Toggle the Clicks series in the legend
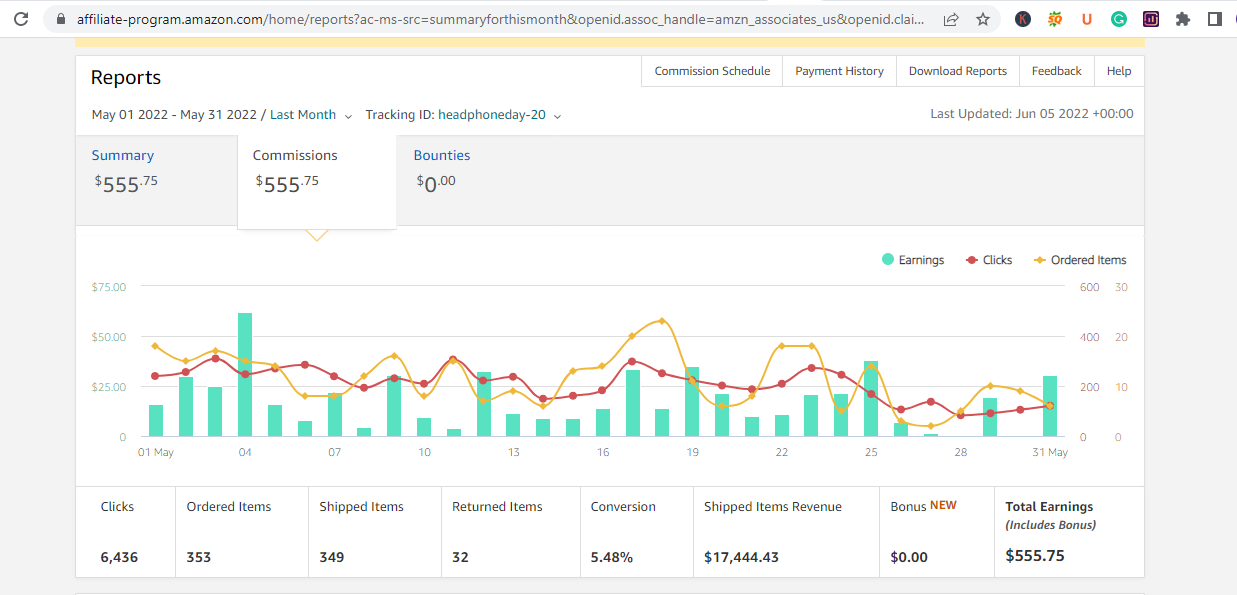The image size is (1237, 595). [x=989, y=260]
